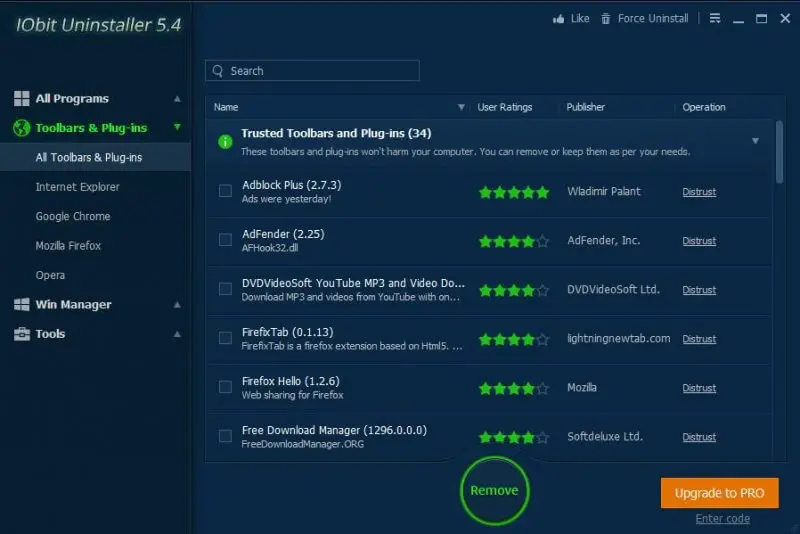Expand the All Programs section arrow
This screenshot has width=800, height=534.
[x=177, y=99]
